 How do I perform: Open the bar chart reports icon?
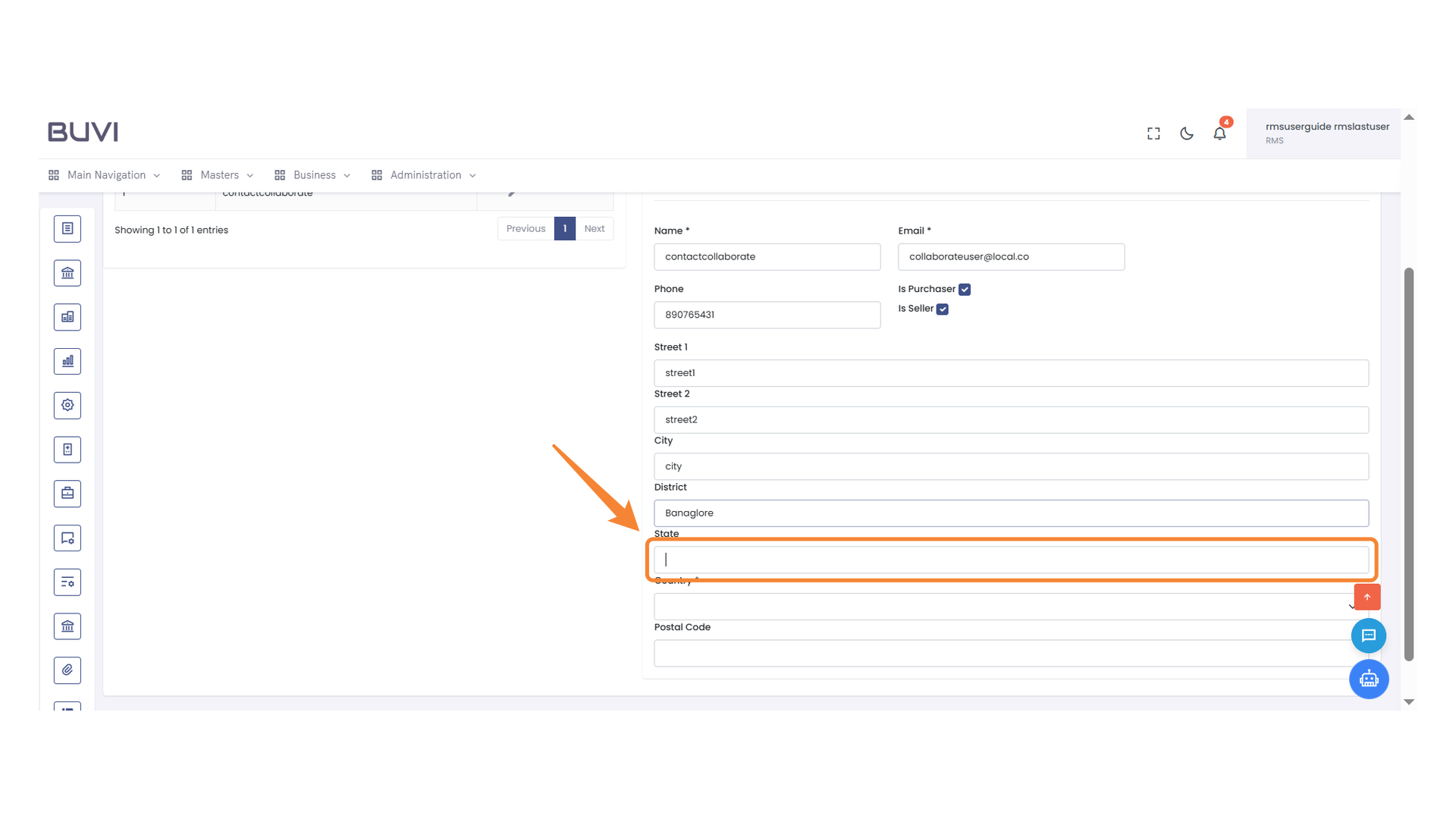click(67, 361)
